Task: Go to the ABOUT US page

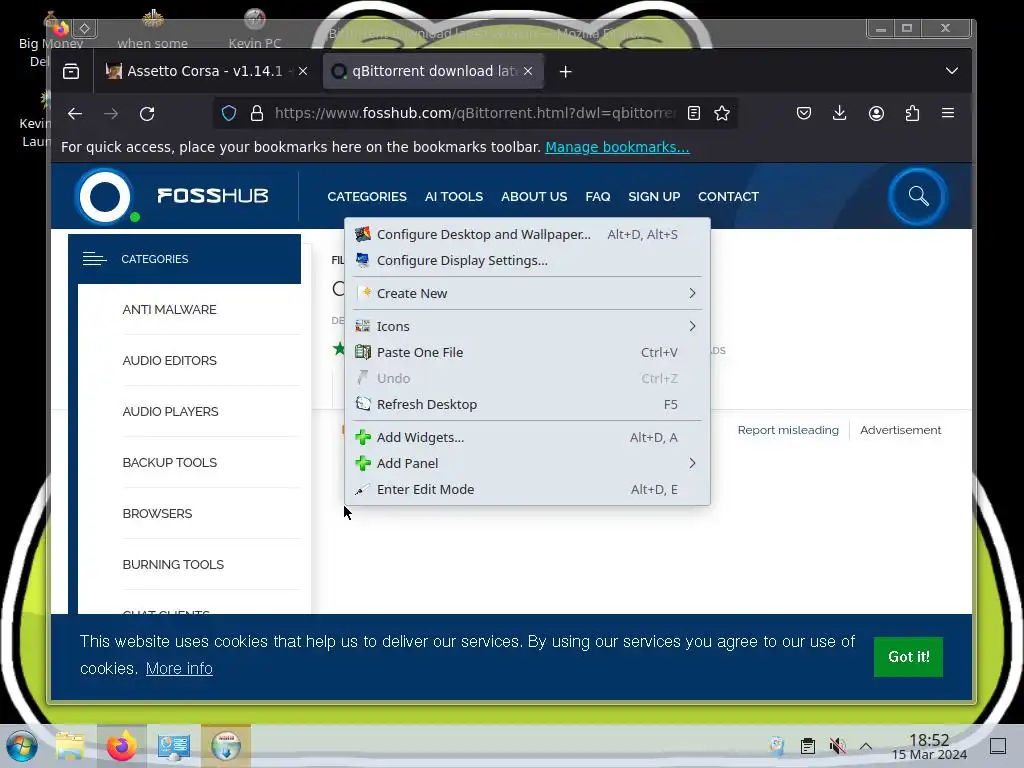Action: (x=534, y=197)
